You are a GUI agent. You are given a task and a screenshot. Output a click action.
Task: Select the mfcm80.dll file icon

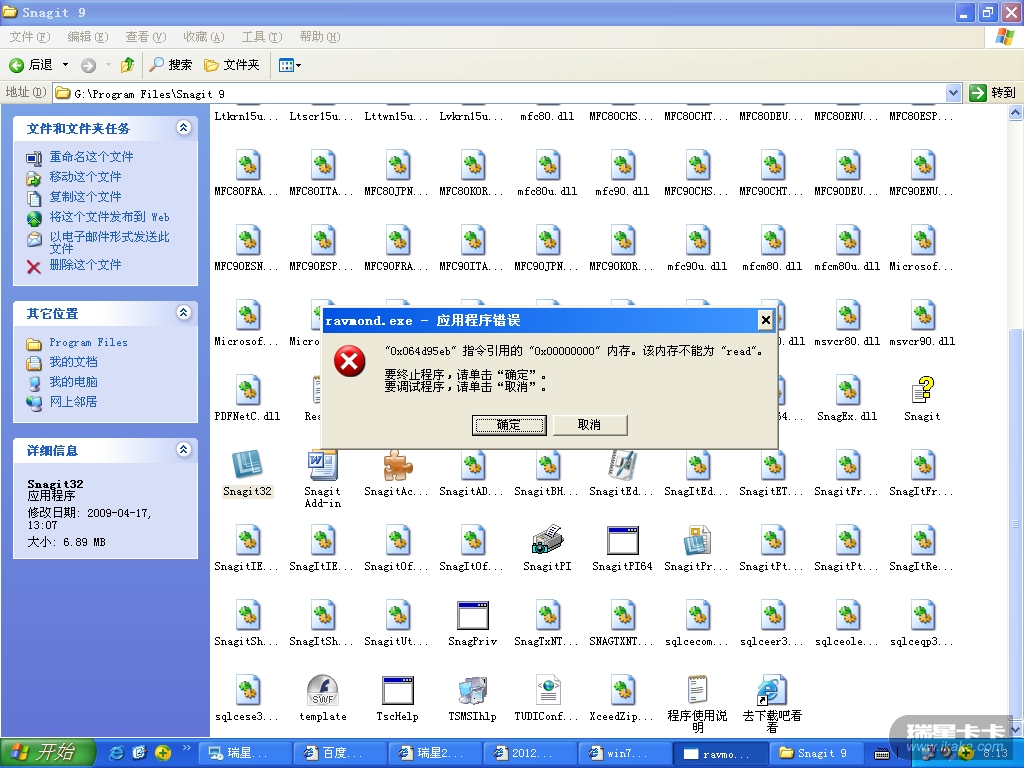pos(772,240)
